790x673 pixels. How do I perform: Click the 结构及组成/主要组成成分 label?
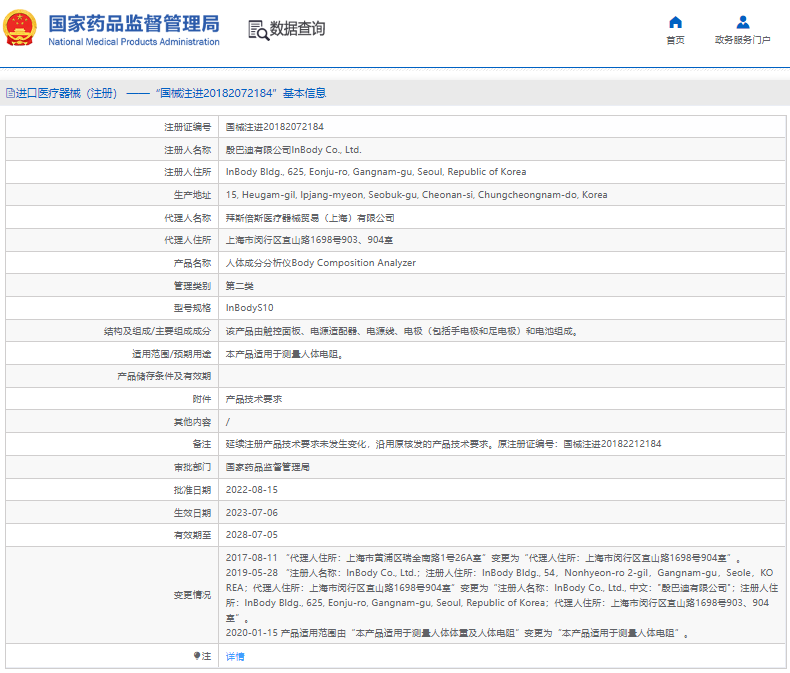click(x=157, y=331)
